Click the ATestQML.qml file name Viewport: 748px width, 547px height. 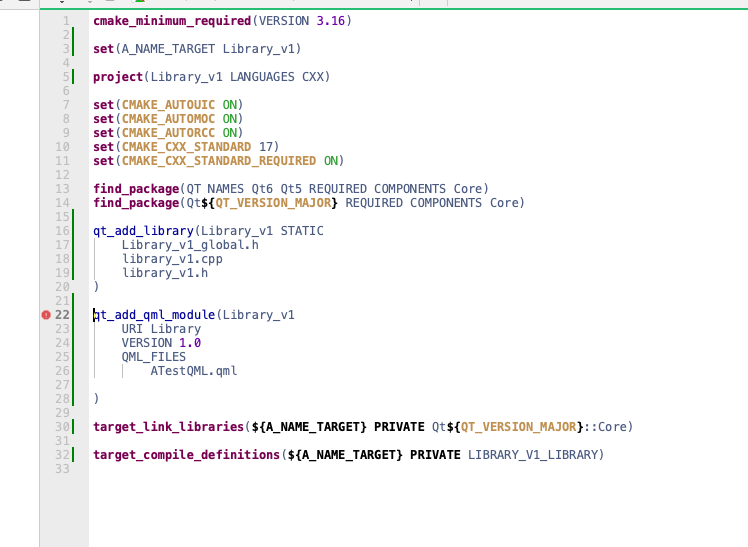193,371
